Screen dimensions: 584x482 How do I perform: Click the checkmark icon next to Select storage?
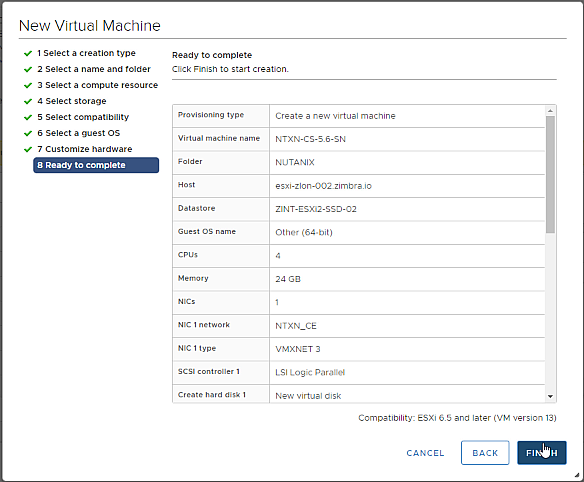[28, 101]
